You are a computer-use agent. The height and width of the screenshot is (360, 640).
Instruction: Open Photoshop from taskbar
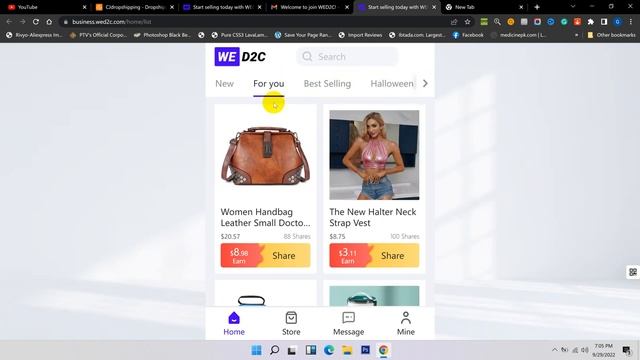(365, 350)
